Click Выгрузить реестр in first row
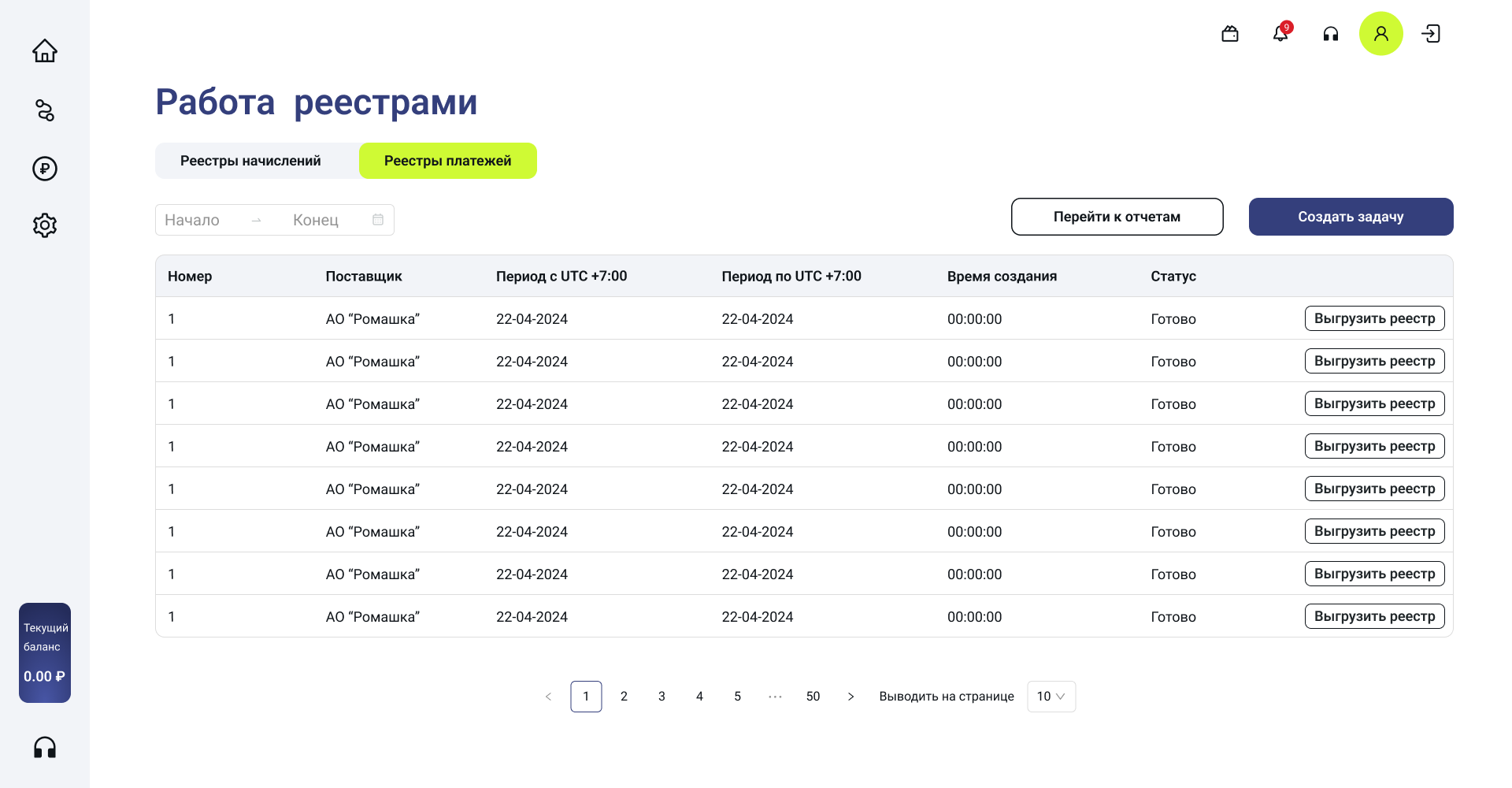 1374,318
